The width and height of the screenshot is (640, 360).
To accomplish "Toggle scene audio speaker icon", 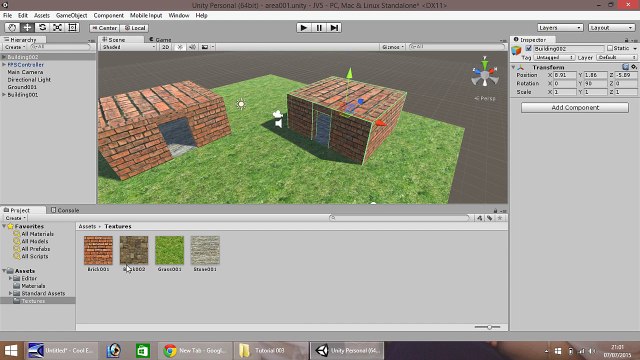I will click(192, 47).
